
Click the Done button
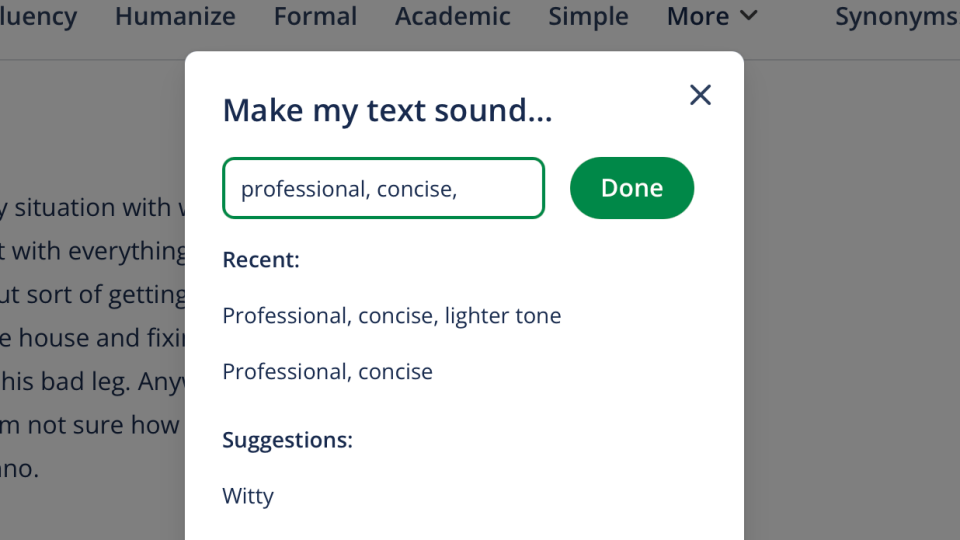pyautogui.click(x=631, y=188)
